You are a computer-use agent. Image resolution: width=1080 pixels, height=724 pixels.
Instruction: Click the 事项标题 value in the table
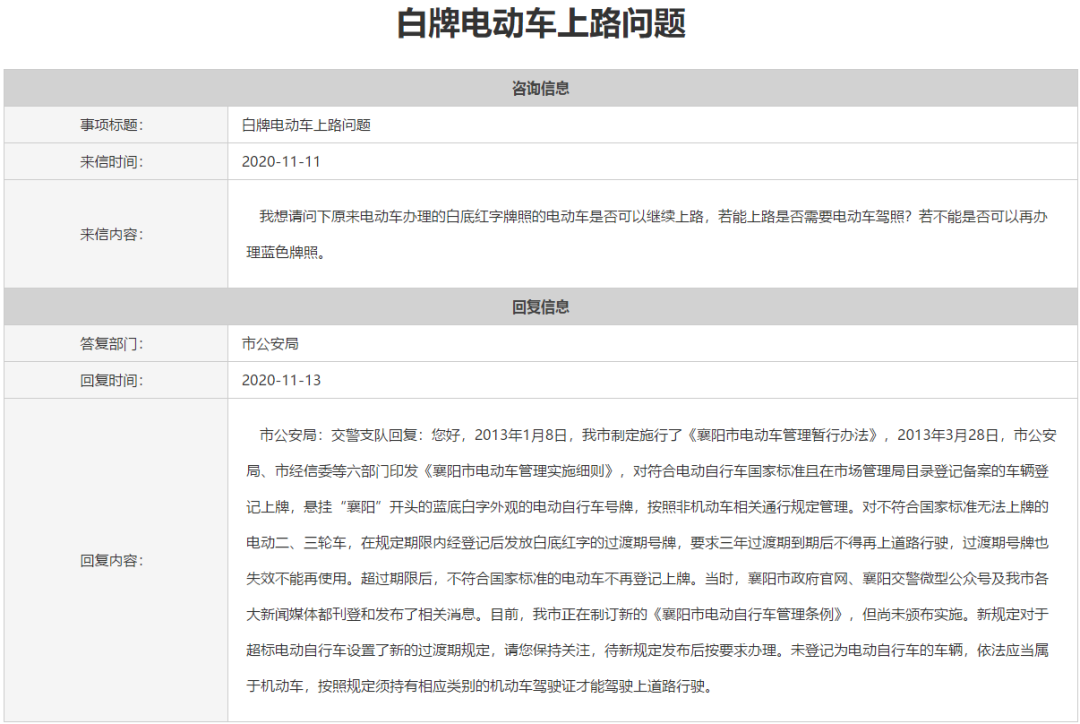pos(306,125)
